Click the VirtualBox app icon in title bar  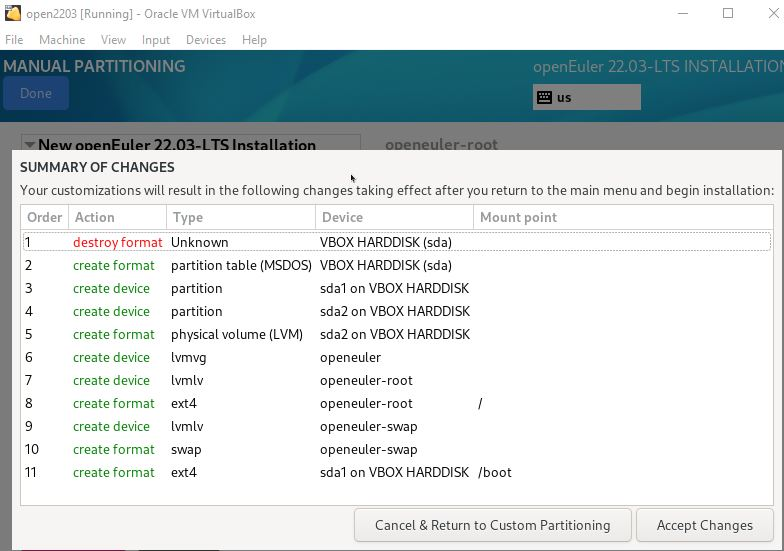pyautogui.click(x=12, y=13)
